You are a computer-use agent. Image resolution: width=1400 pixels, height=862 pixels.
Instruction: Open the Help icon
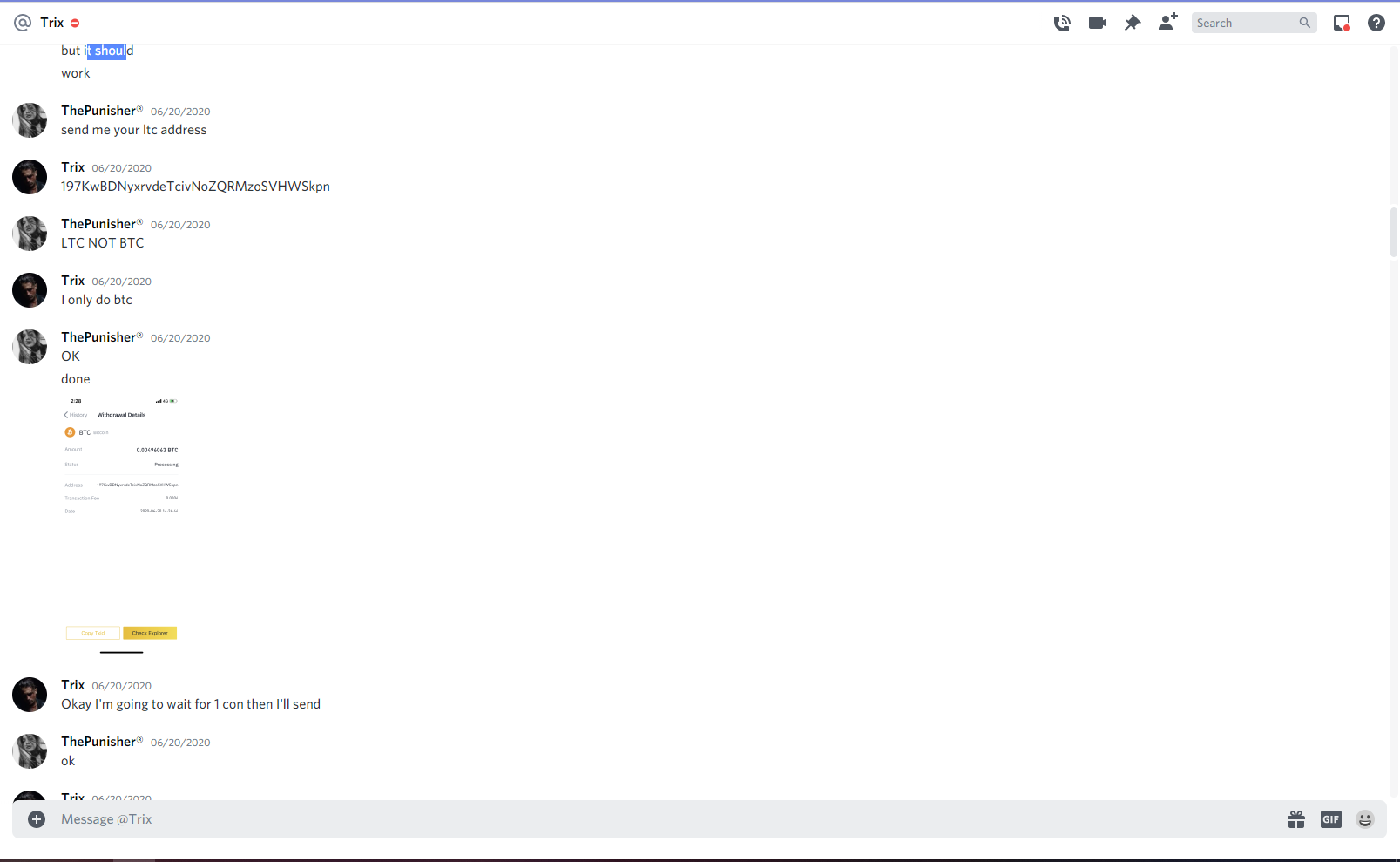tap(1376, 24)
